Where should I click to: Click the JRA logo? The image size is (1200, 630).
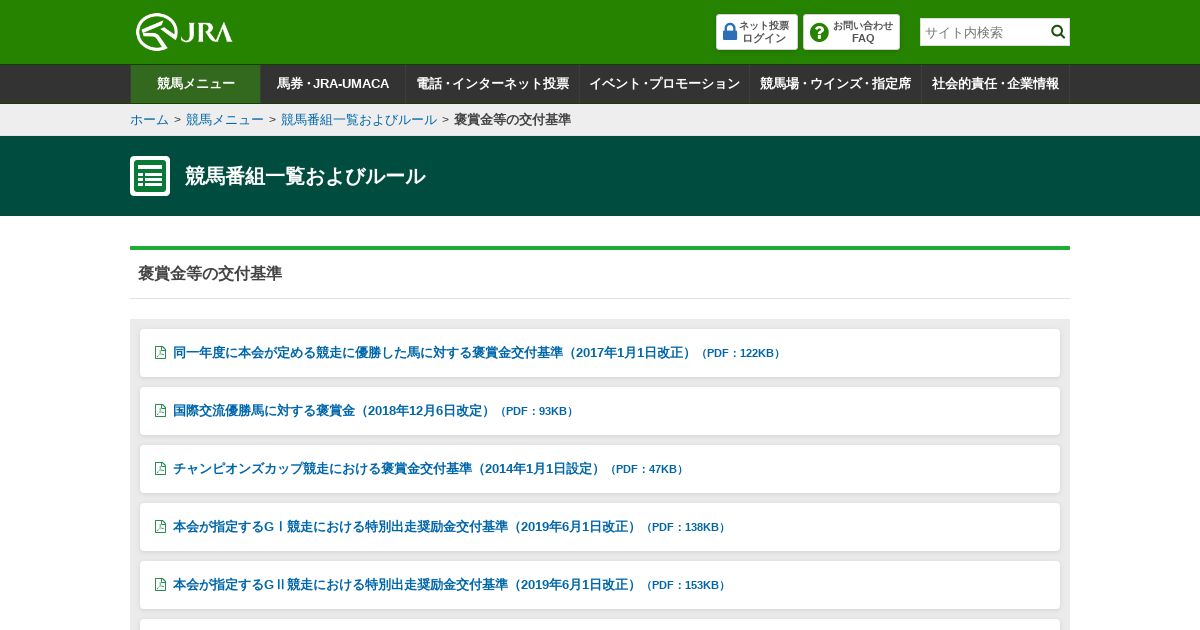point(184,32)
